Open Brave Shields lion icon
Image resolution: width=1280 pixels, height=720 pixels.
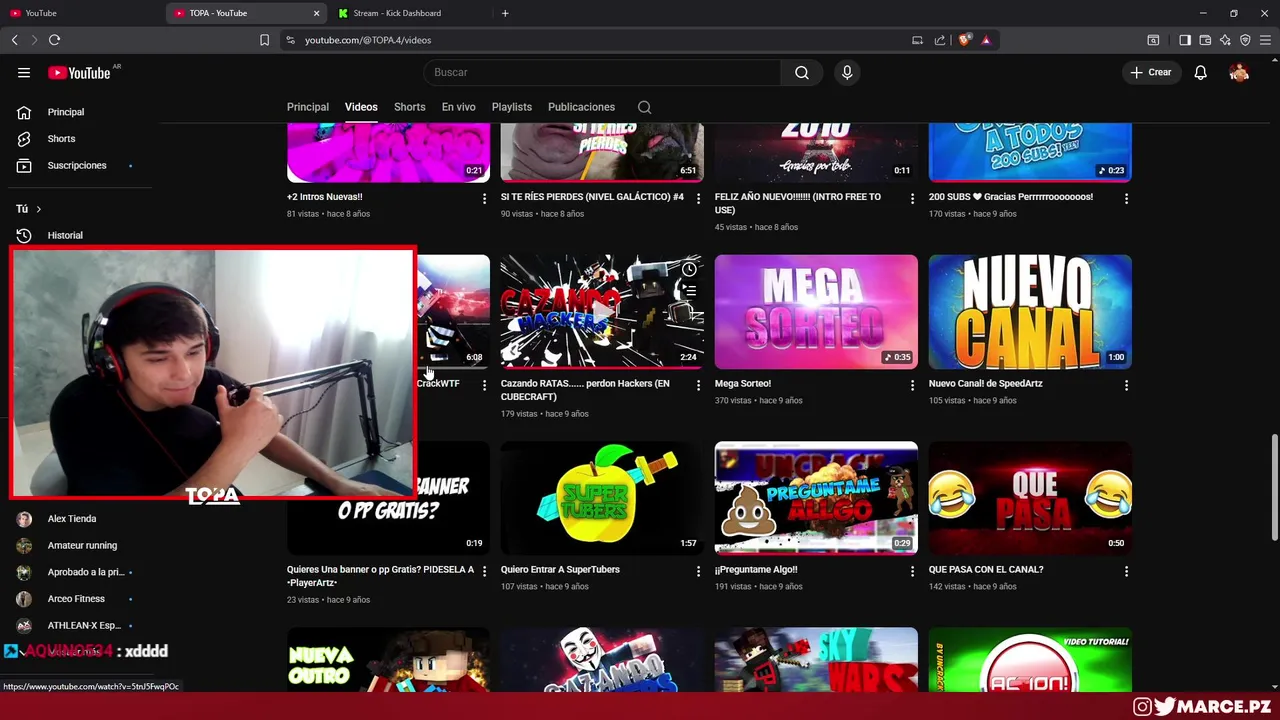965,40
